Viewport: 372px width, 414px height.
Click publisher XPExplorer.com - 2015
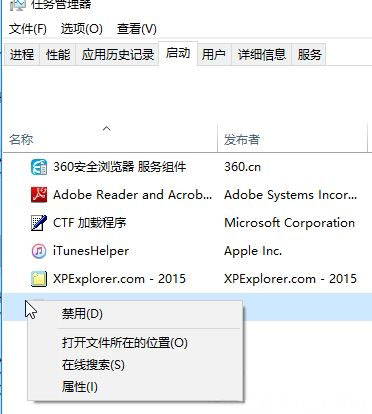pyautogui.click(x=290, y=279)
